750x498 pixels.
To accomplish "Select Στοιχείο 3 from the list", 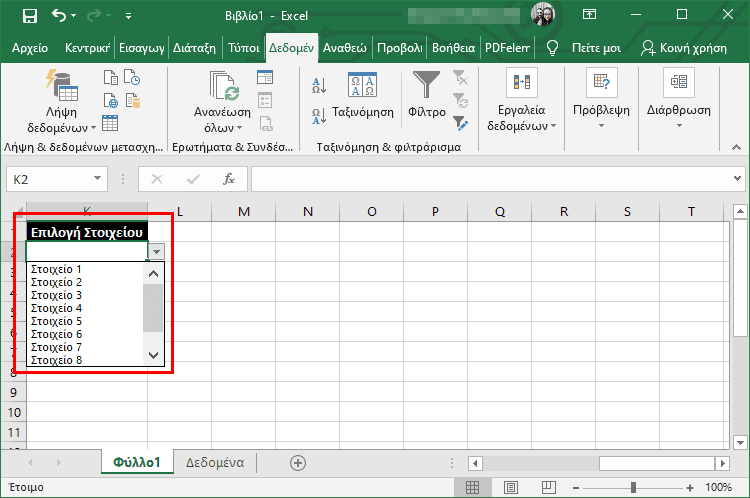I will coord(56,295).
